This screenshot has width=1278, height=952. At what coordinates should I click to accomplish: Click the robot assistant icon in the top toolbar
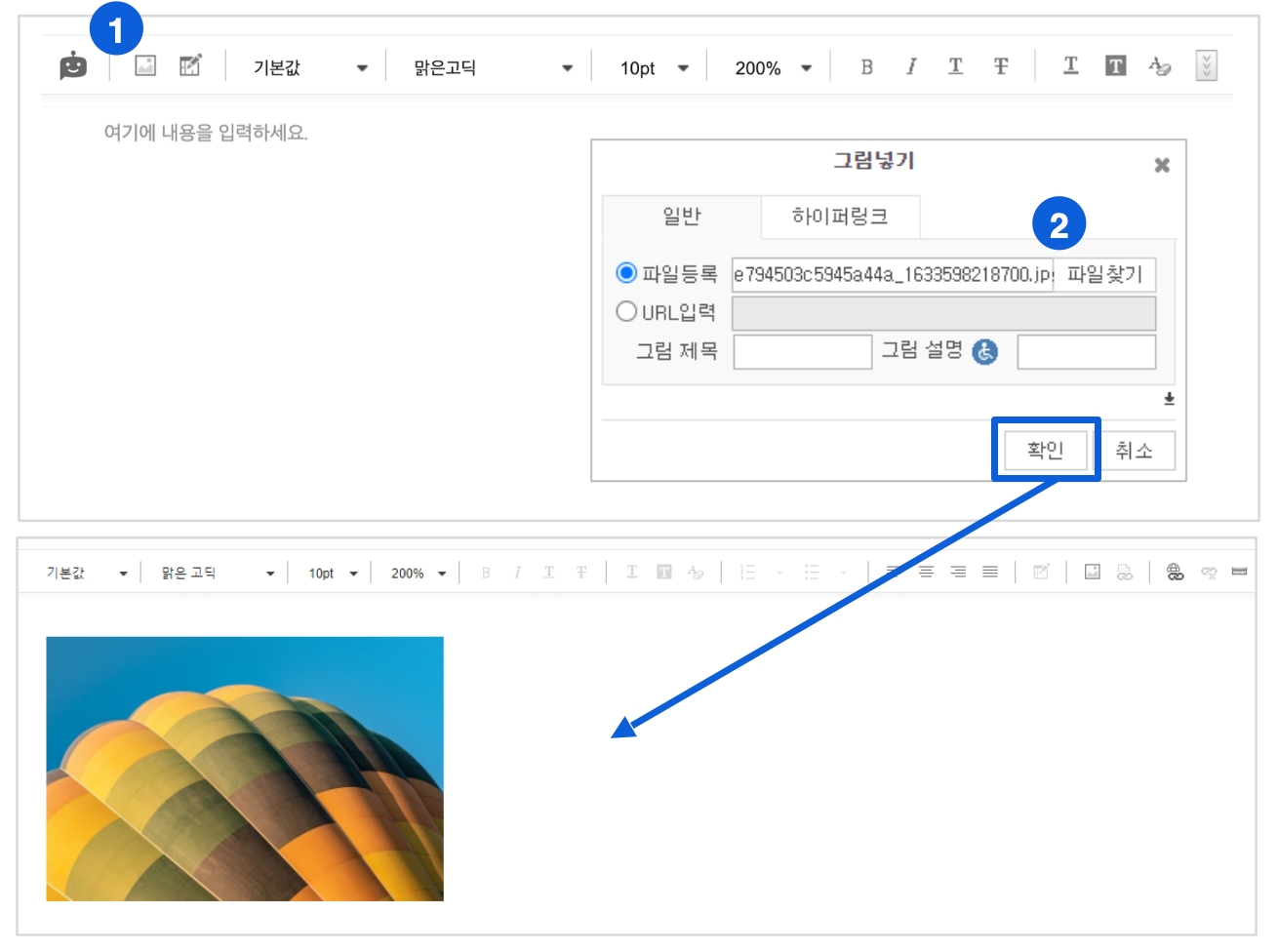73,66
